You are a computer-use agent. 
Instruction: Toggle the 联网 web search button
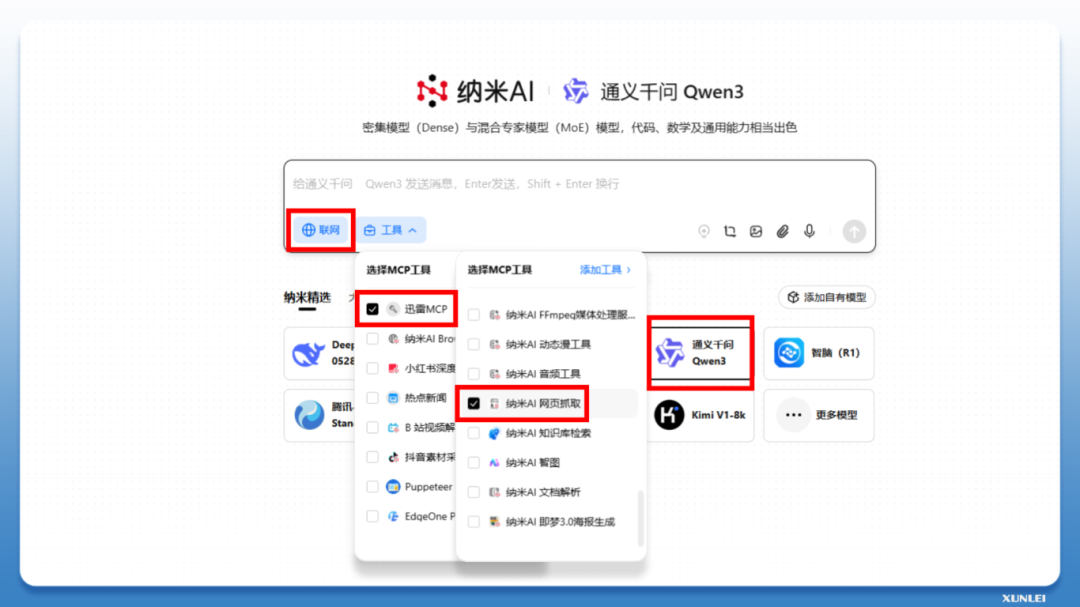pyautogui.click(x=321, y=230)
